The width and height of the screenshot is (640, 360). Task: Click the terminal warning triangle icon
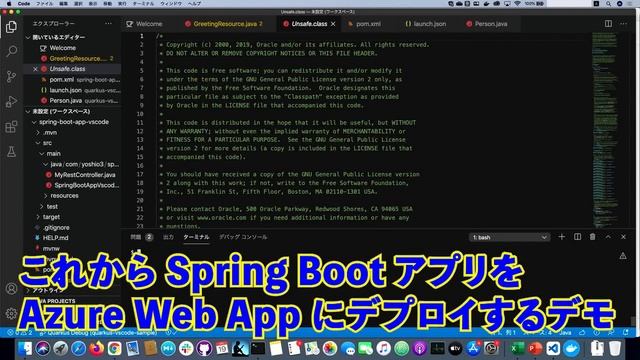[x=623, y=256]
